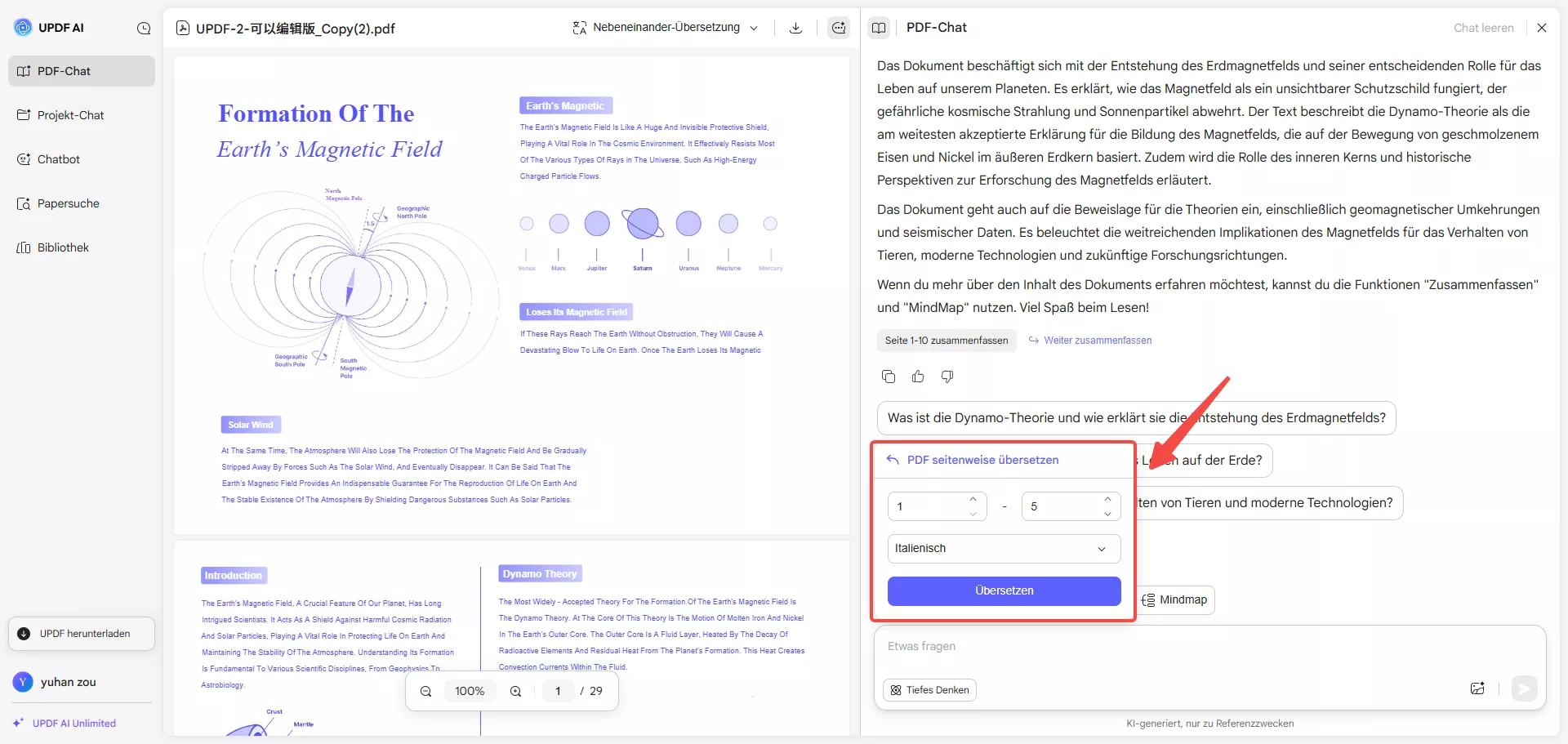The height and width of the screenshot is (744, 1568).
Task: Increase the start page stepper
Action: pyautogui.click(x=973, y=499)
